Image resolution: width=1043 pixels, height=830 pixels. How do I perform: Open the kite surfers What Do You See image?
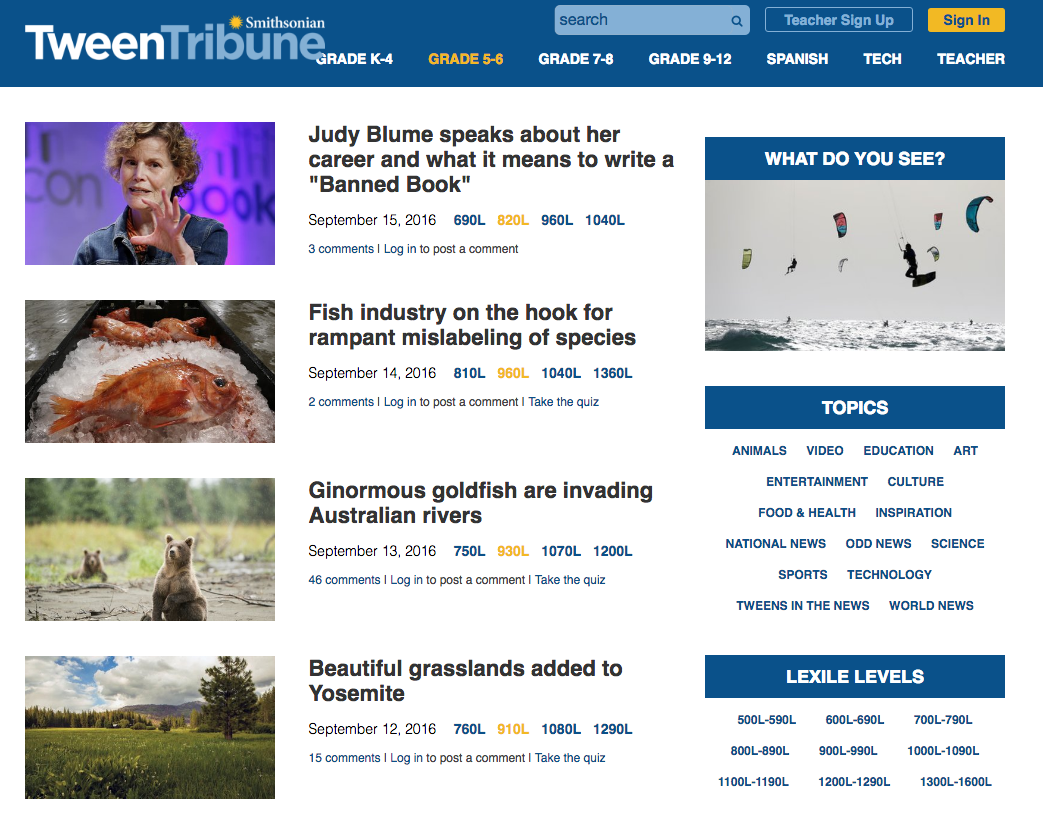[855, 265]
